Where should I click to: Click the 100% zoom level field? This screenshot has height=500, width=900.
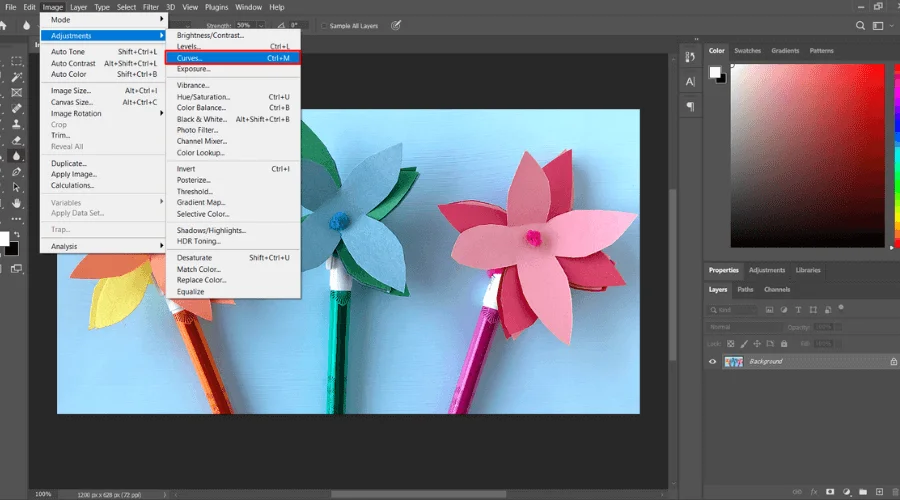click(43, 494)
